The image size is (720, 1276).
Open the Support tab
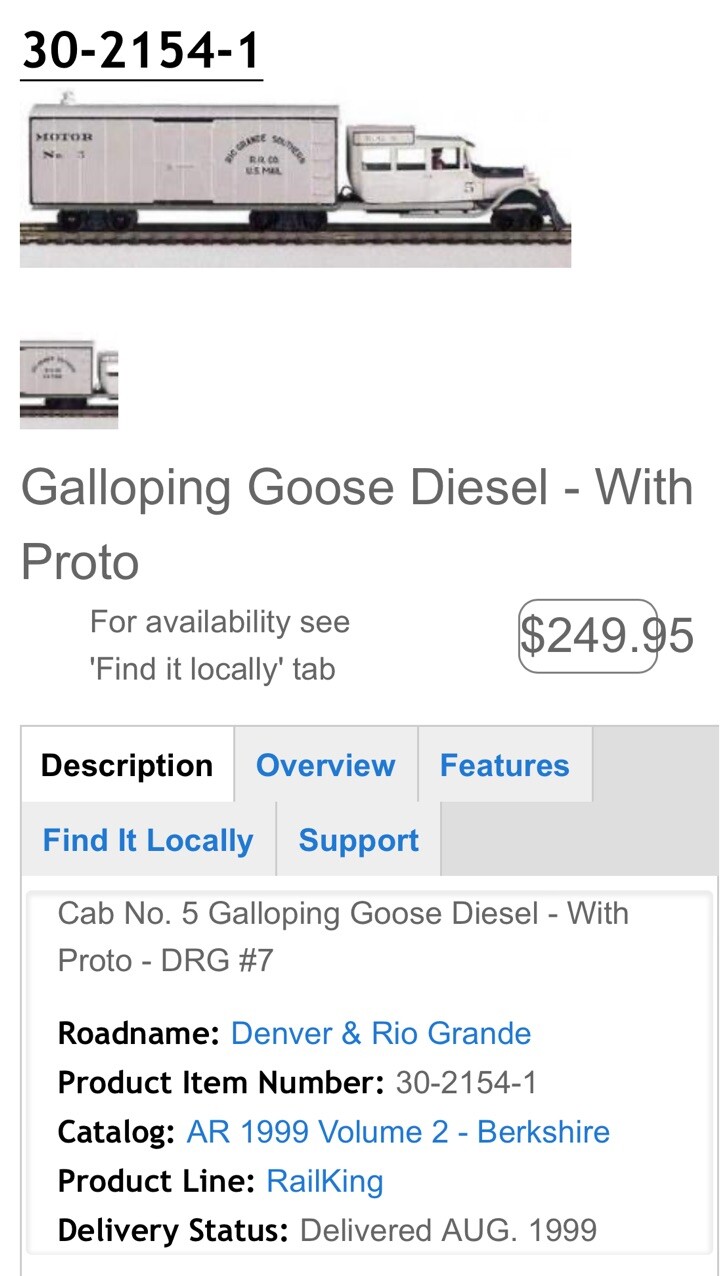(357, 840)
